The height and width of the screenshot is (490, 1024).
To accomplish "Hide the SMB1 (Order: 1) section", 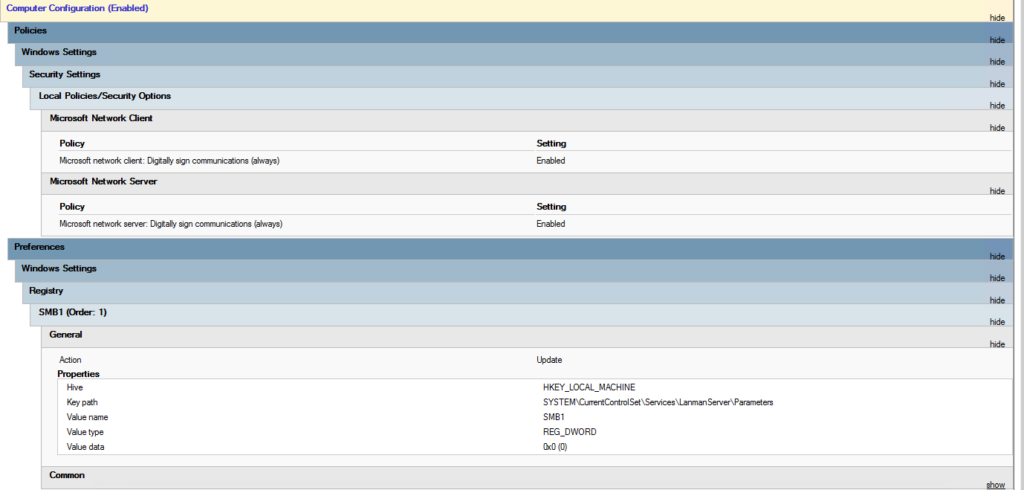I will (996, 322).
